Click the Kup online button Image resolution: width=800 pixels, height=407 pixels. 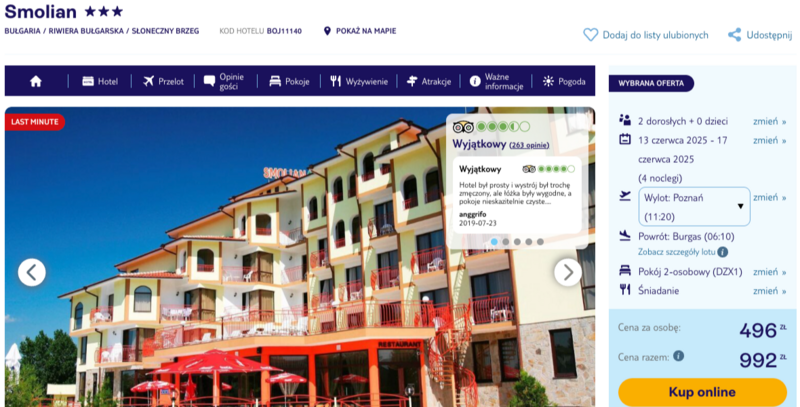click(703, 392)
